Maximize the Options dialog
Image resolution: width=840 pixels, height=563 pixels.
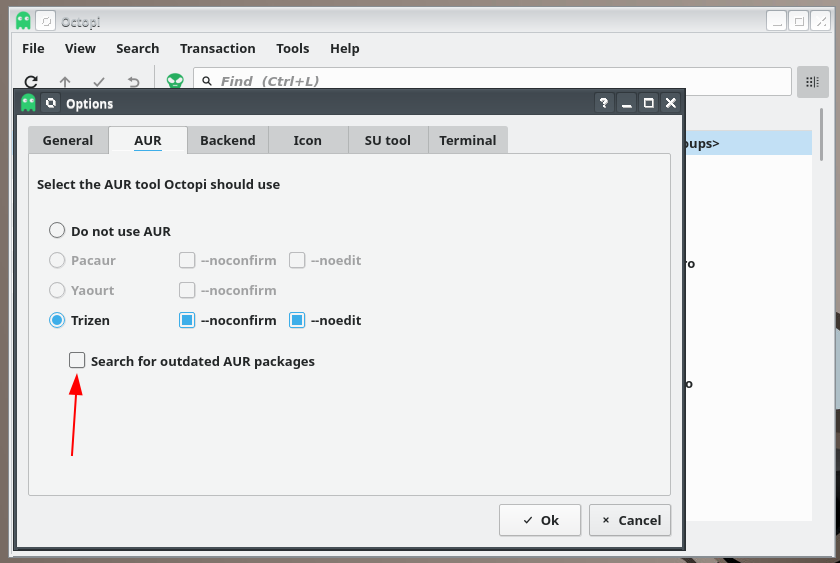tap(649, 103)
